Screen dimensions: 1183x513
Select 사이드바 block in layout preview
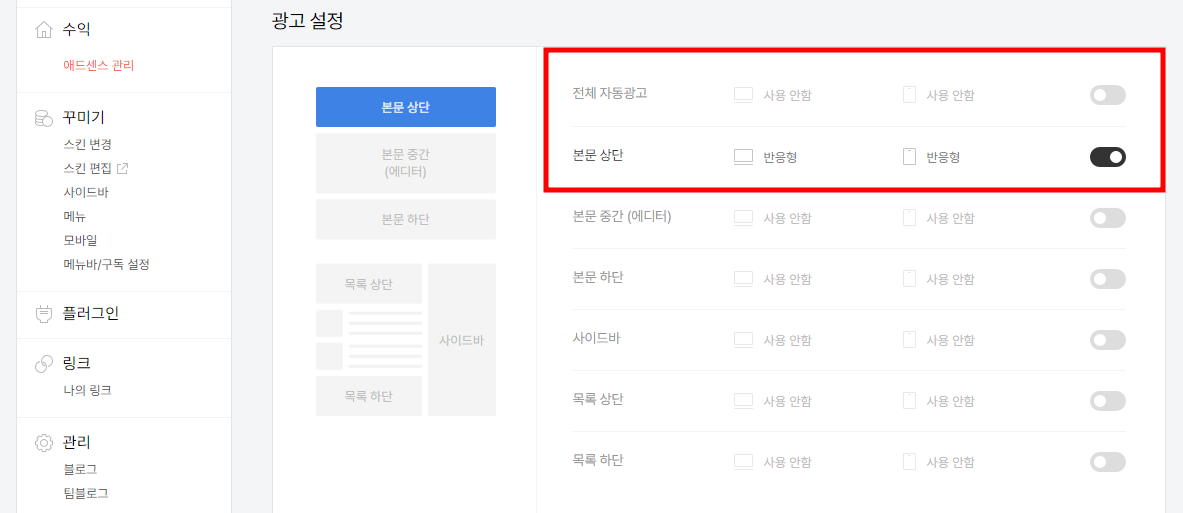point(462,339)
